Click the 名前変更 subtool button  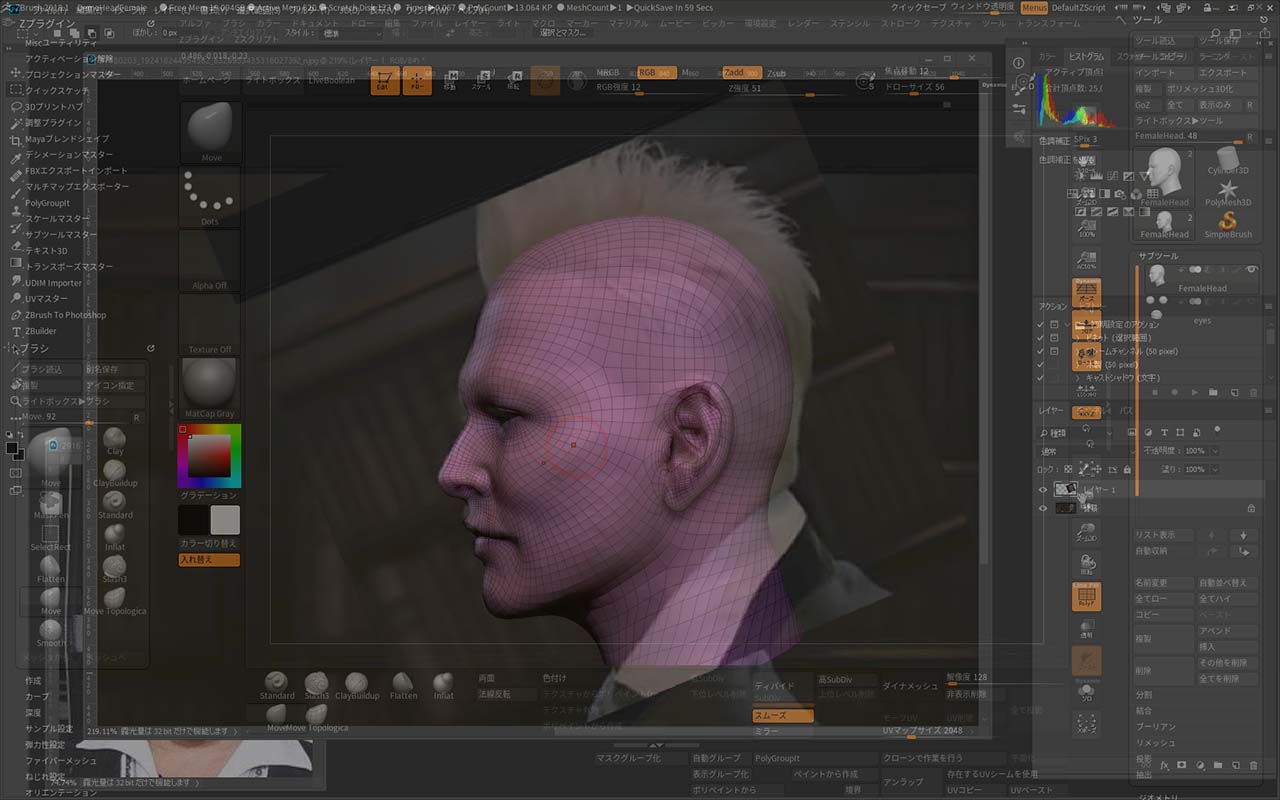pyautogui.click(x=1163, y=583)
